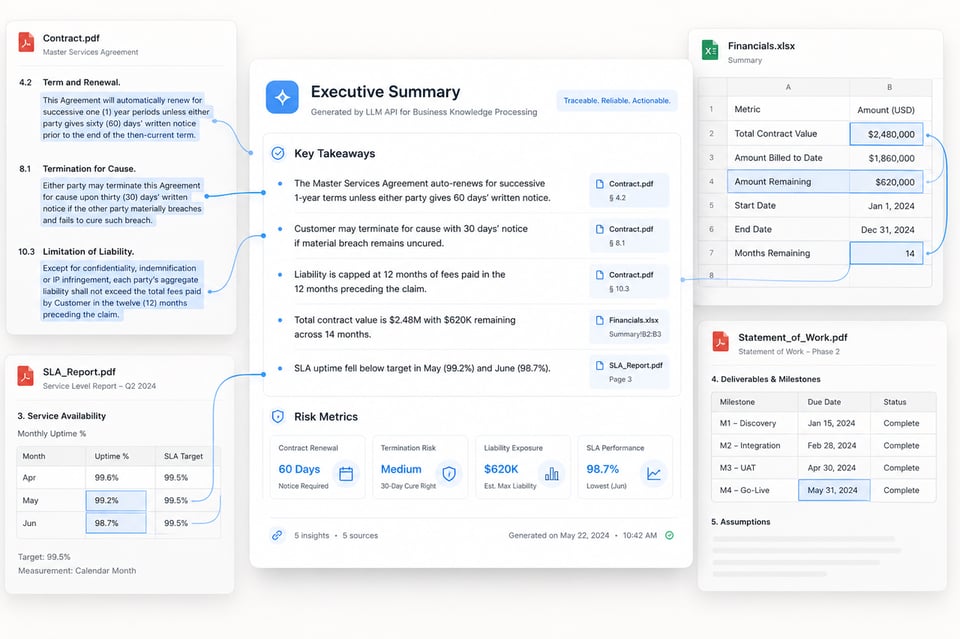The height and width of the screenshot is (639, 960).
Task: Select cell $1,860,000 in Financials.xlsx
Action: point(886,158)
